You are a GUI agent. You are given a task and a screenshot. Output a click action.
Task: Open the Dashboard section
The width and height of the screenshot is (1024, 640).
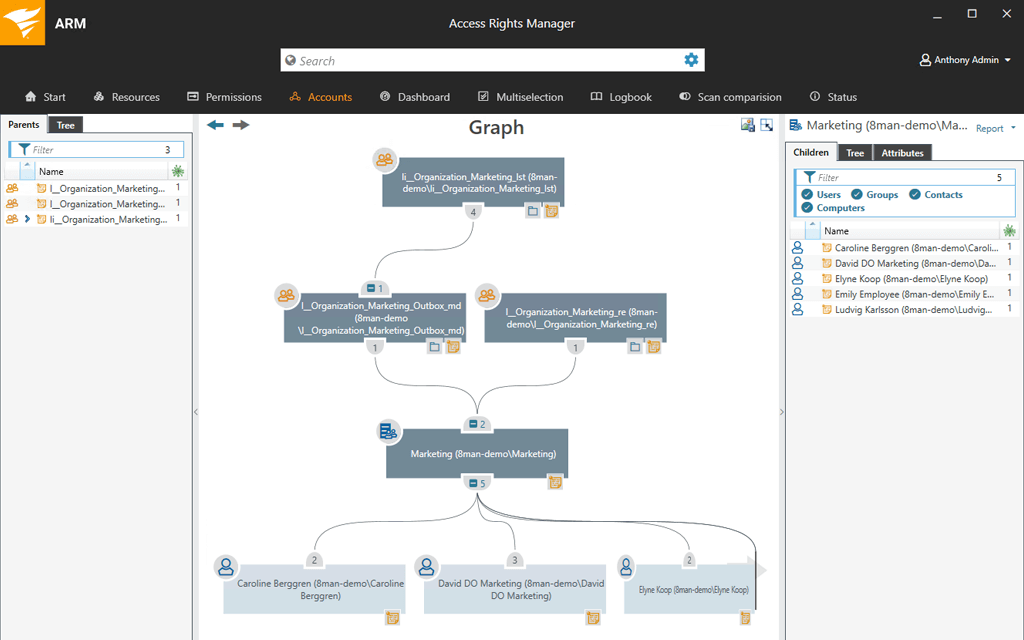pos(415,97)
